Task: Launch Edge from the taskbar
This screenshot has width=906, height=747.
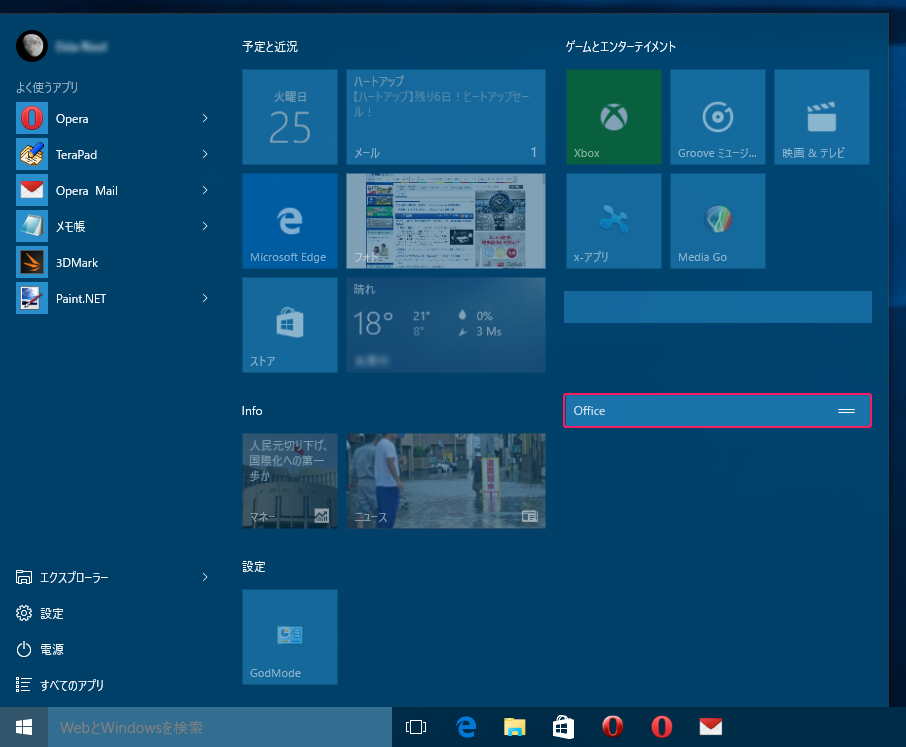Action: coord(466,727)
